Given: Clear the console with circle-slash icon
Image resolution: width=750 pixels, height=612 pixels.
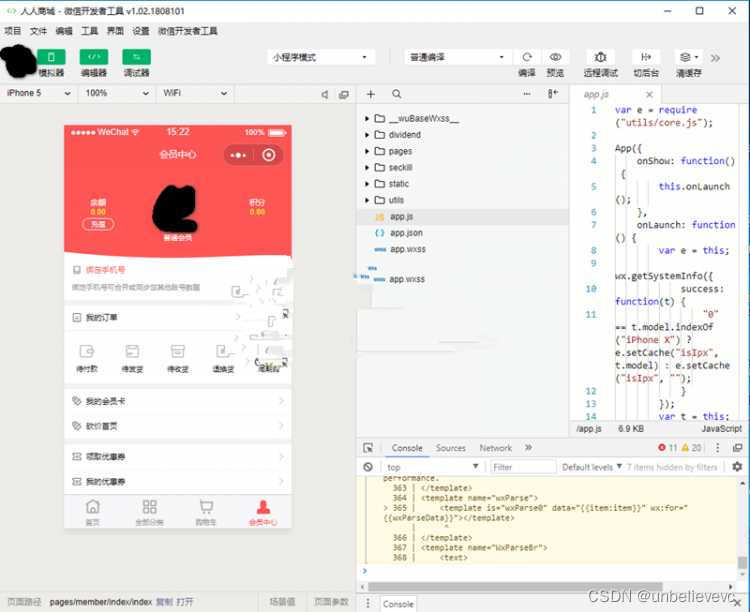Looking at the screenshot, I should pyautogui.click(x=368, y=467).
